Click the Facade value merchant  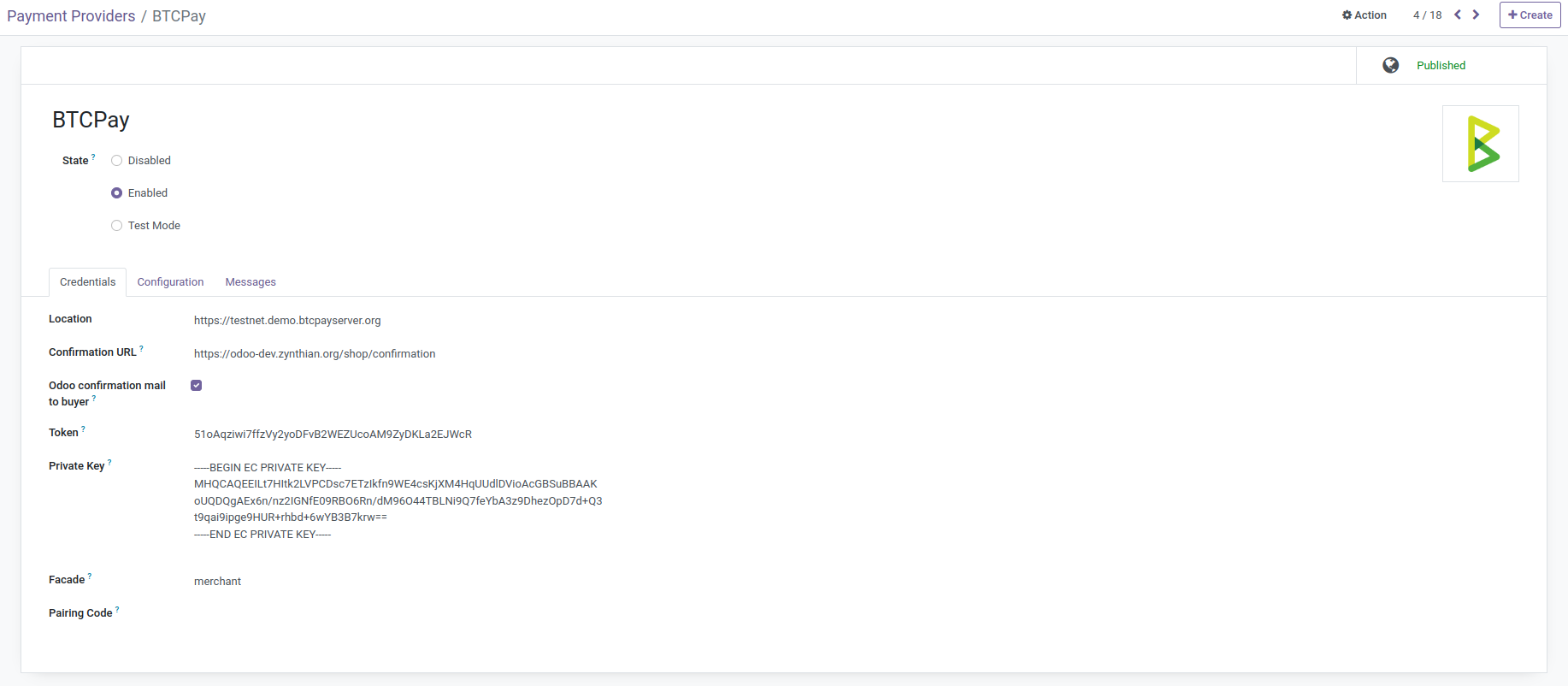[217, 582]
